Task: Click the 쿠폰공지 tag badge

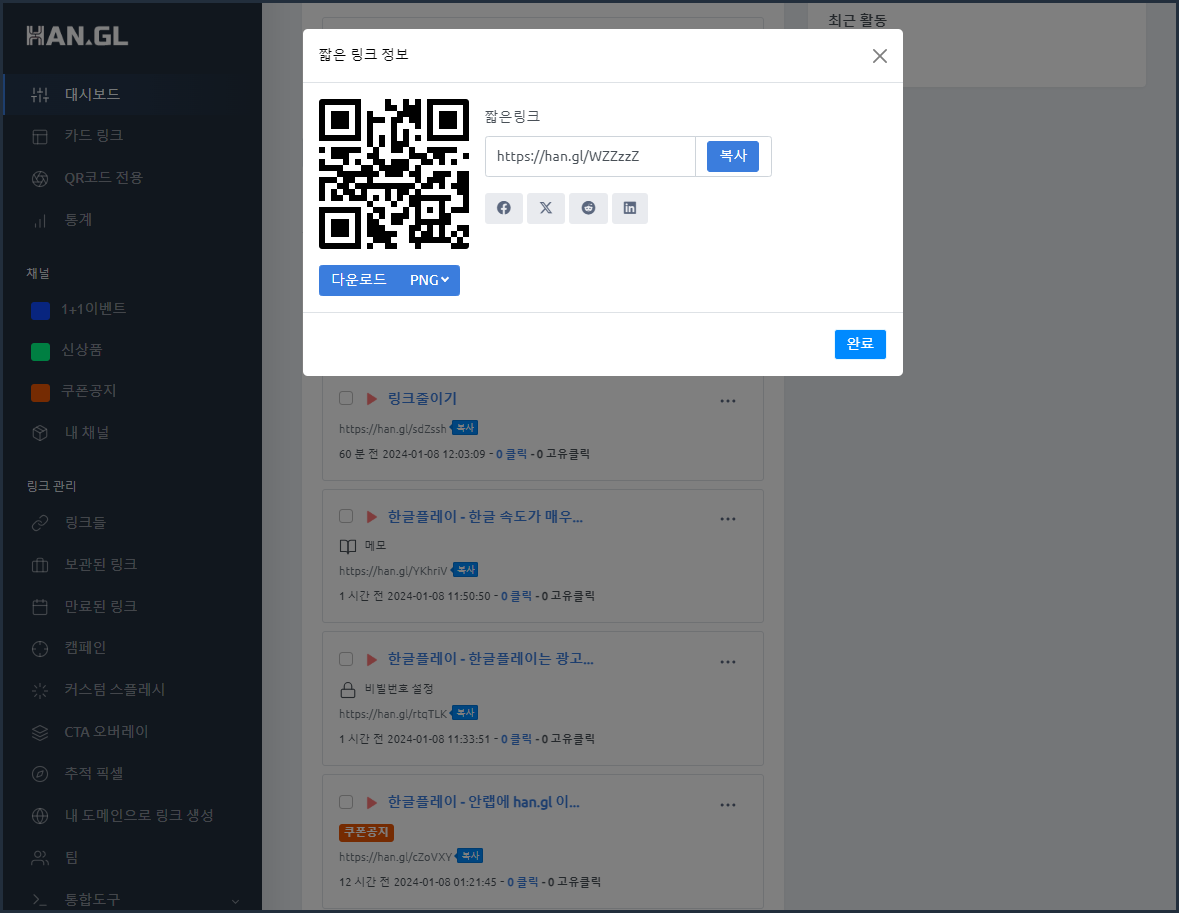Action: pos(366,833)
